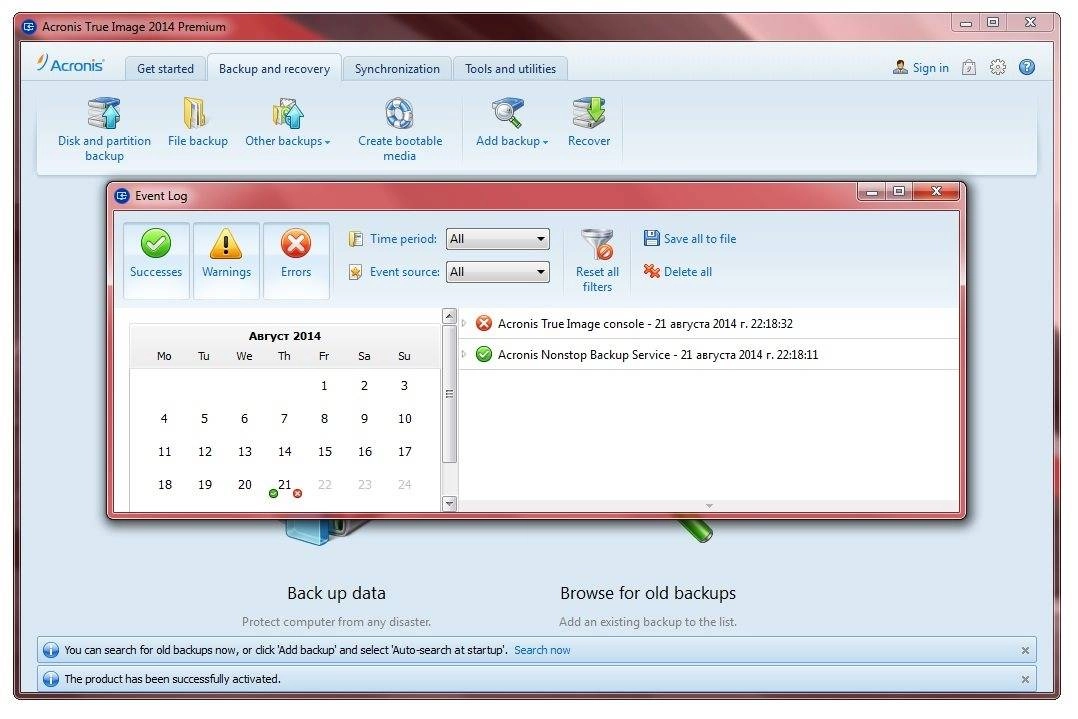Select August 18 in the calendar
1078x719 pixels.
(x=165, y=485)
